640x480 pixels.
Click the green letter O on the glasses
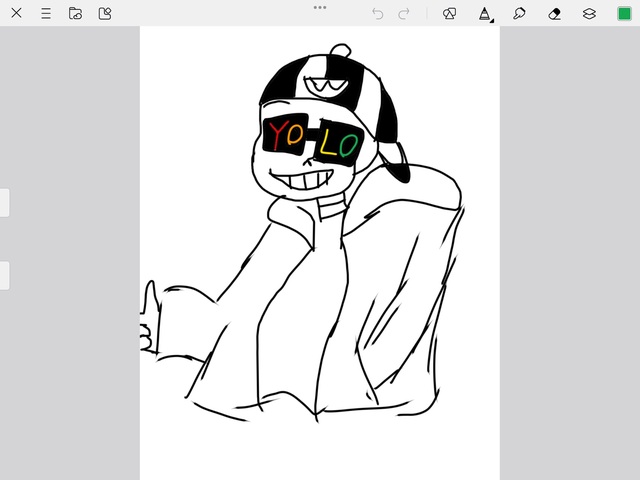pyautogui.click(x=347, y=146)
